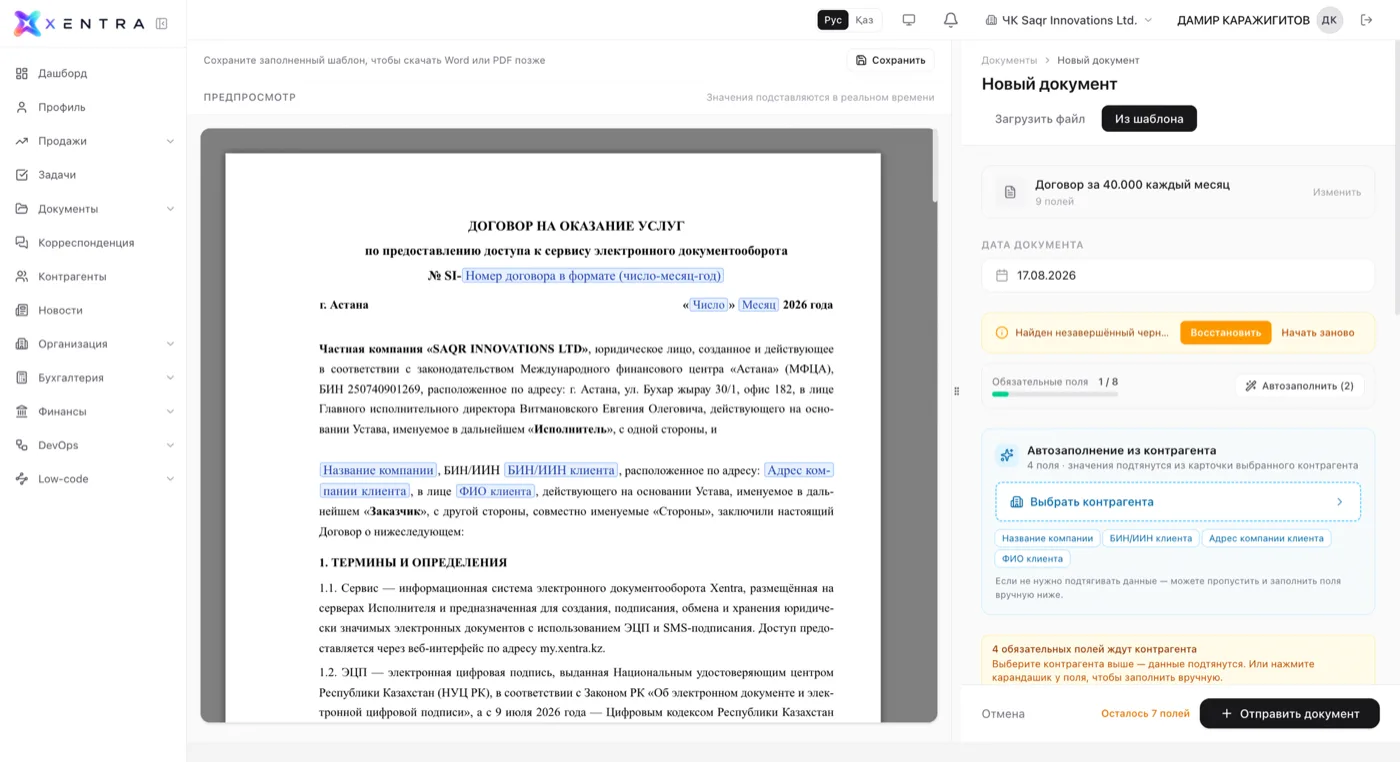Open the monitor display icon in header
The width and height of the screenshot is (1400, 762).
(x=909, y=20)
